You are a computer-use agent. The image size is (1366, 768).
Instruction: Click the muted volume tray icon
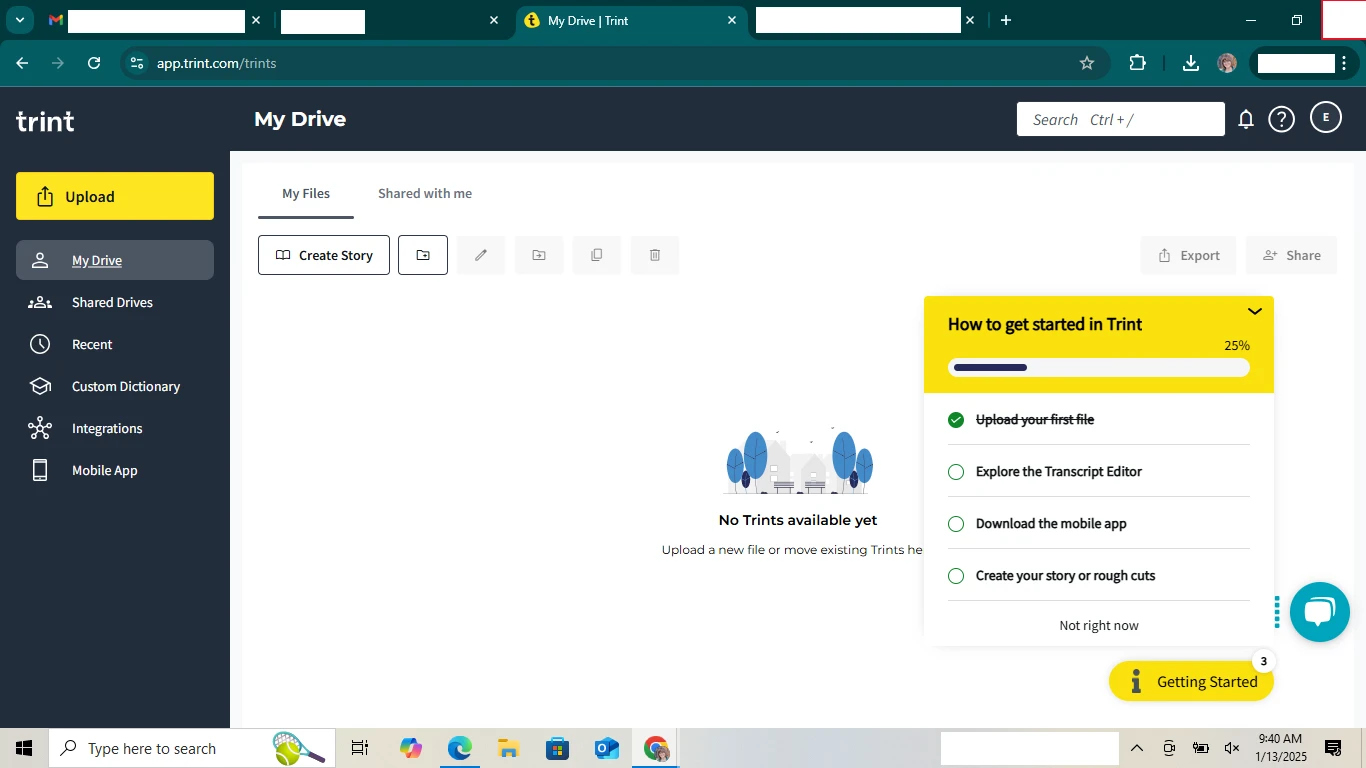point(1232,748)
